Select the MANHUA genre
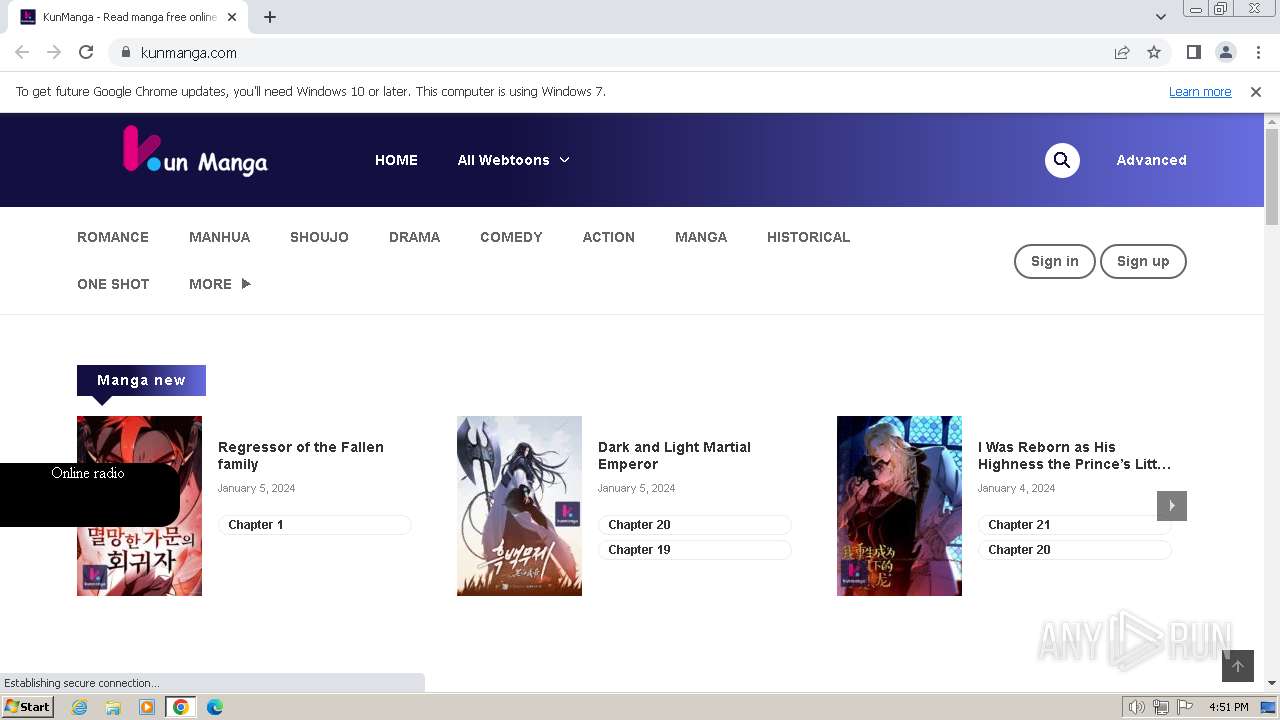 [220, 237]
